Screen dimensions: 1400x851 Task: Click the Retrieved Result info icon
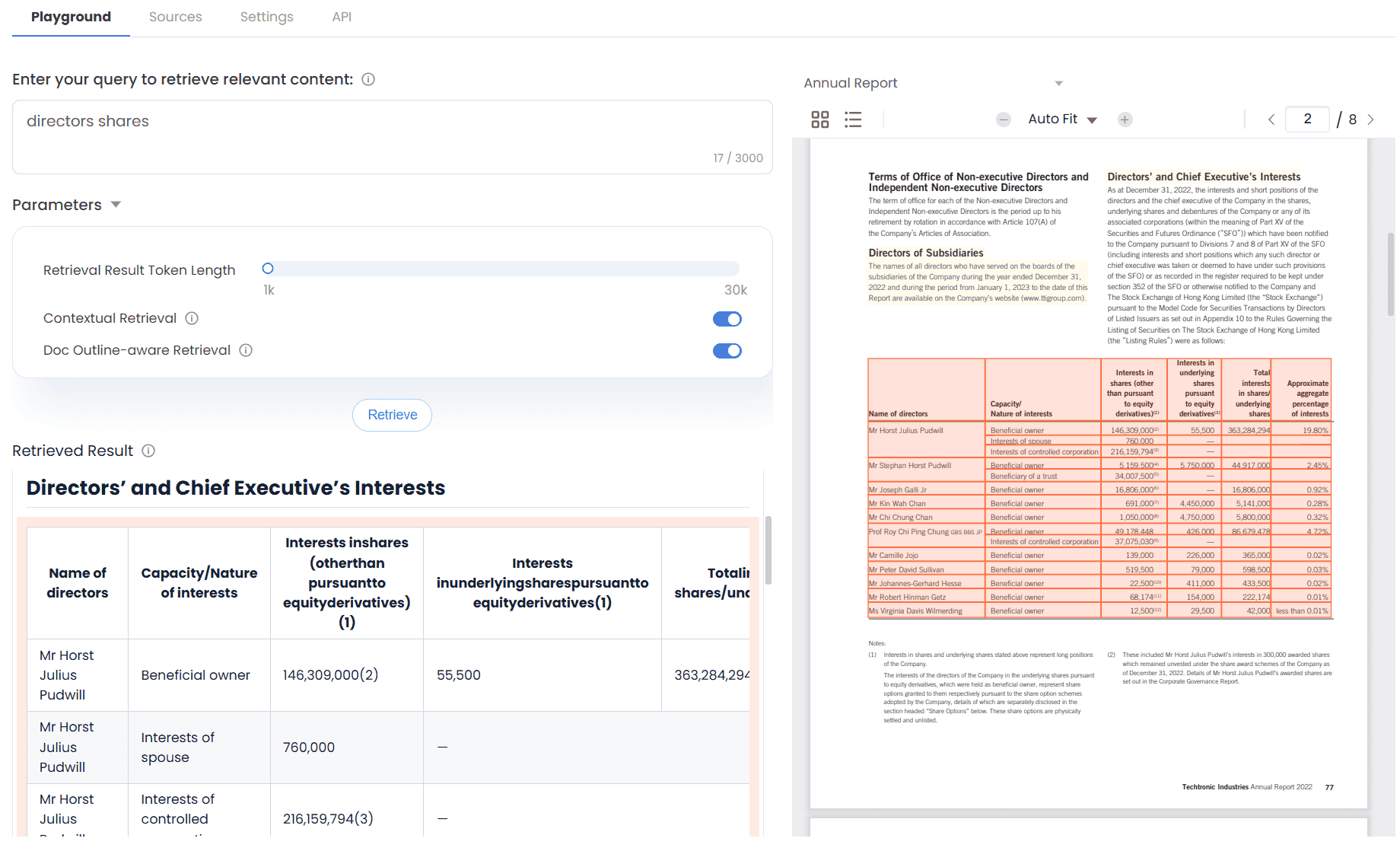pyautogui.click(x=148, y=451)
